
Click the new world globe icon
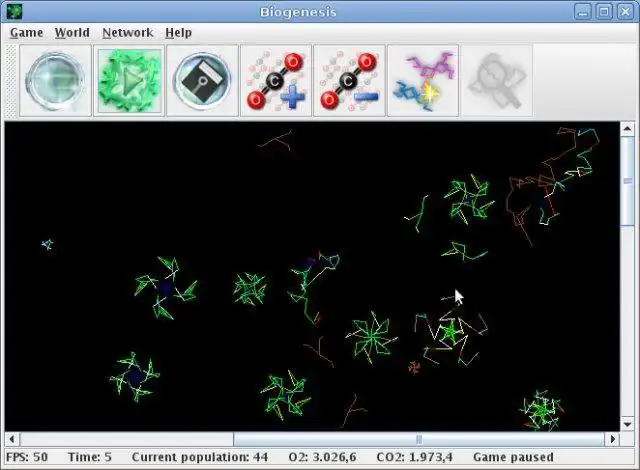56,81
